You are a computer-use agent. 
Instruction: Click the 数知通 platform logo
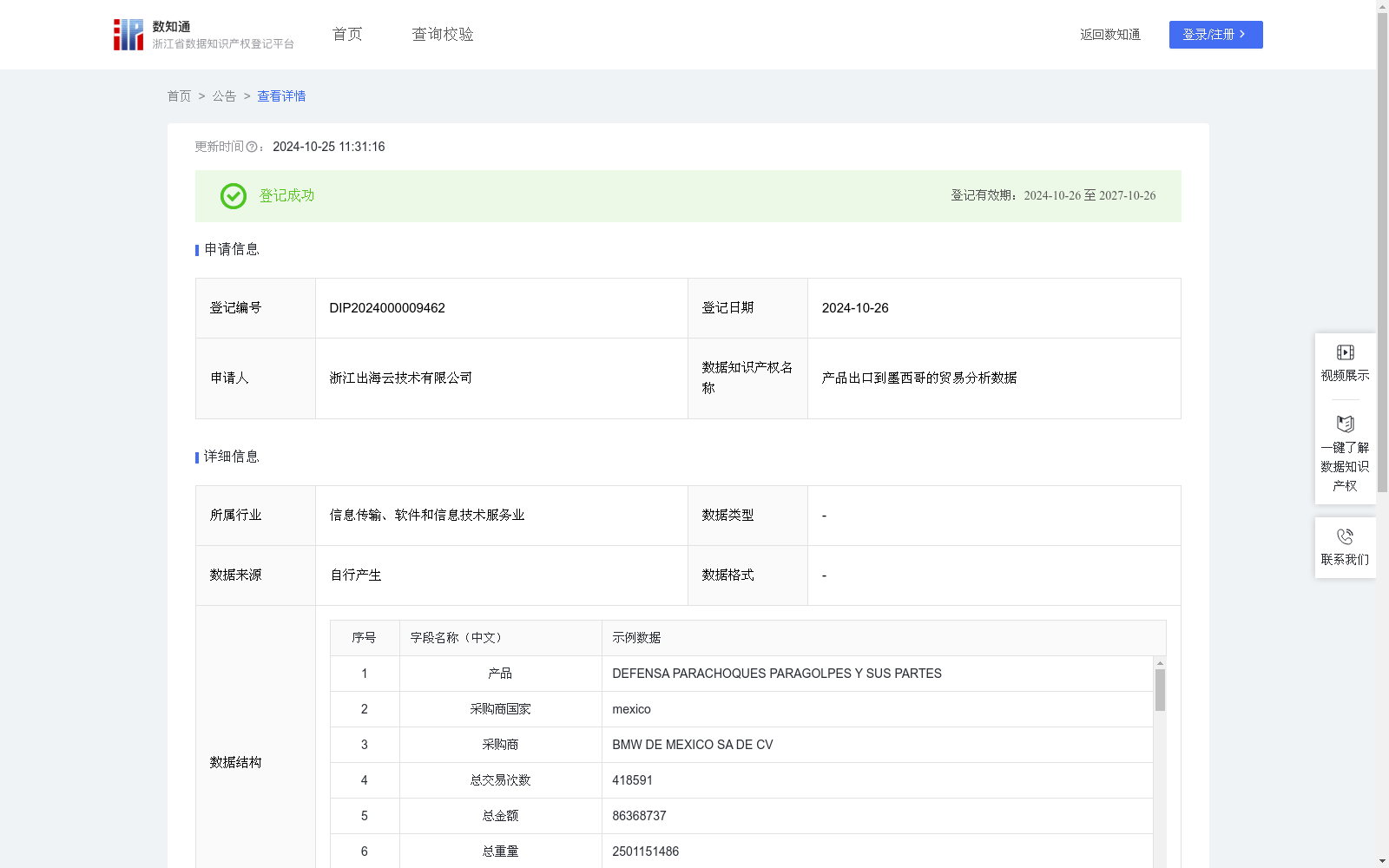203,35
